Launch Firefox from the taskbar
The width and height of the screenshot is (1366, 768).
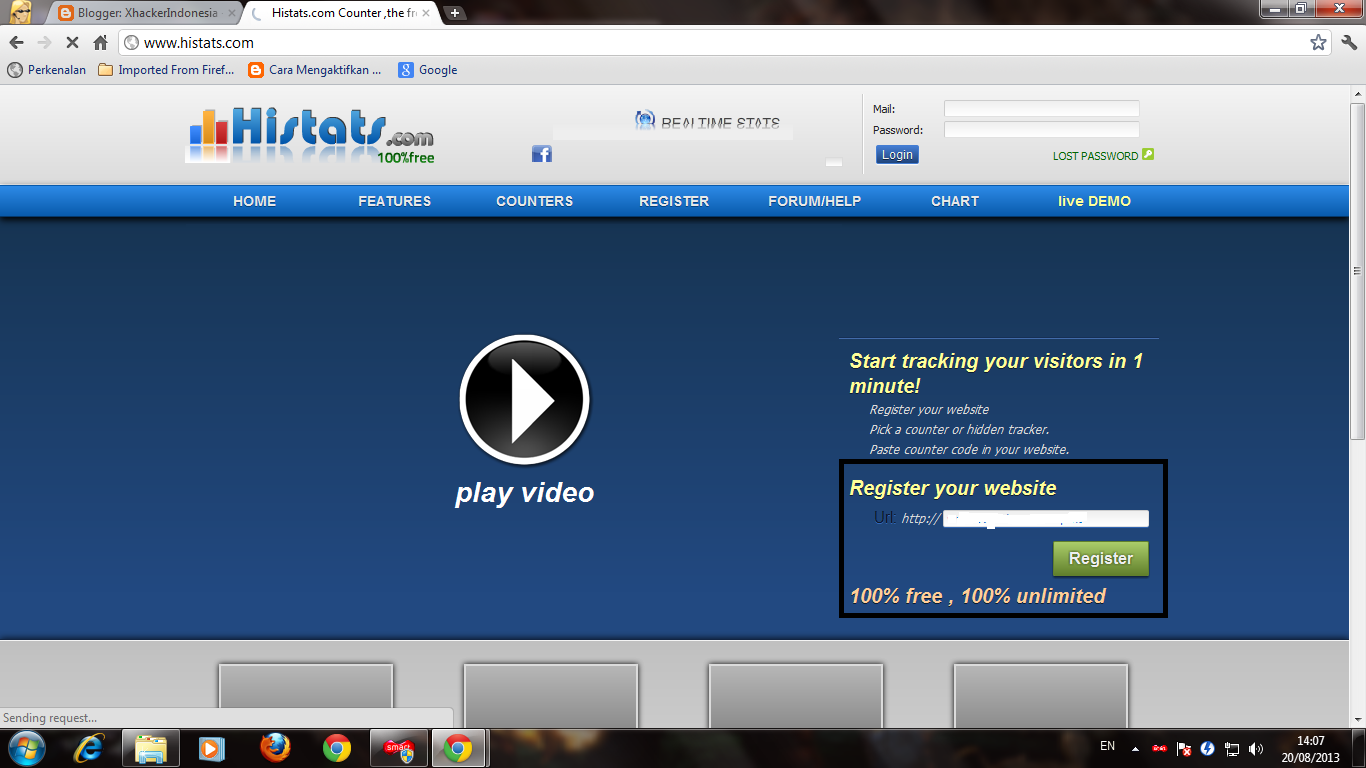pyautogui.click(x=274, y=748)
